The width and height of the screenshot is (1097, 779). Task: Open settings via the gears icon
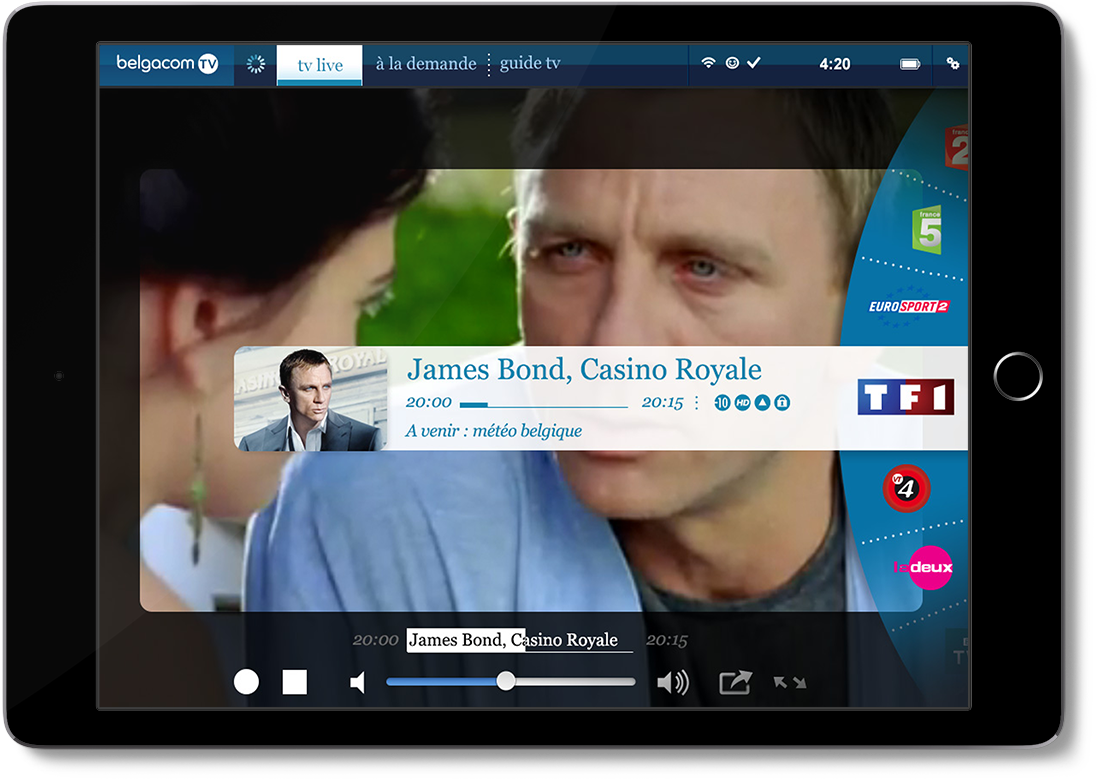953,63
